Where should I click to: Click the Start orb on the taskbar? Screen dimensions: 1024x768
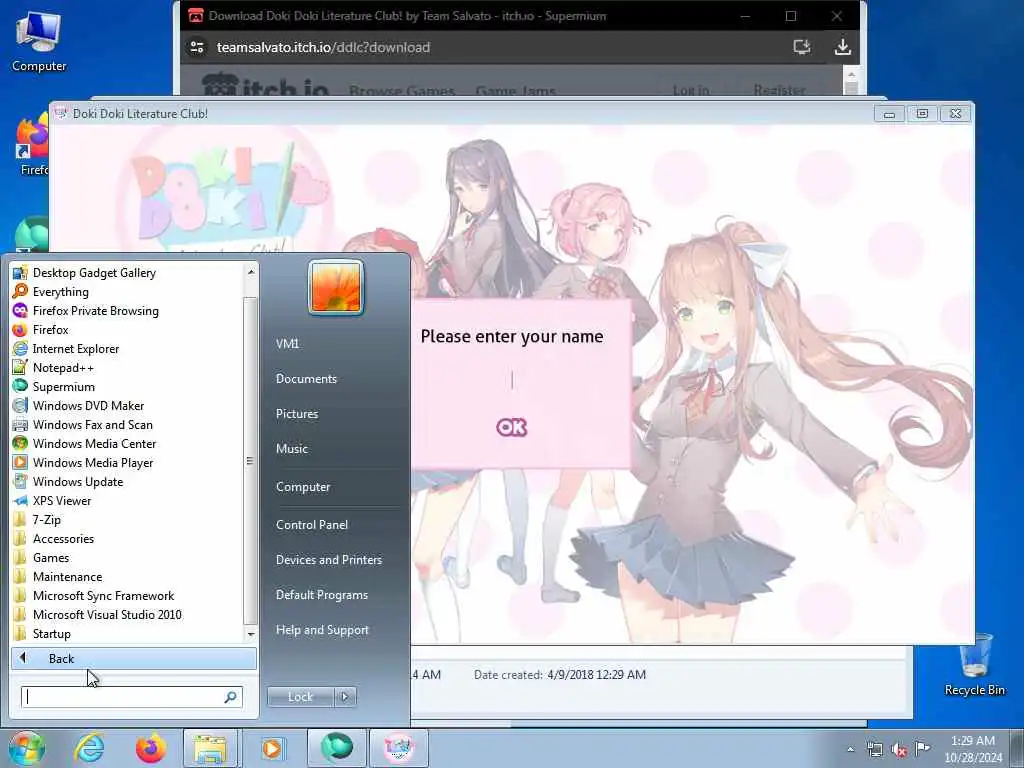click(27, 748)
